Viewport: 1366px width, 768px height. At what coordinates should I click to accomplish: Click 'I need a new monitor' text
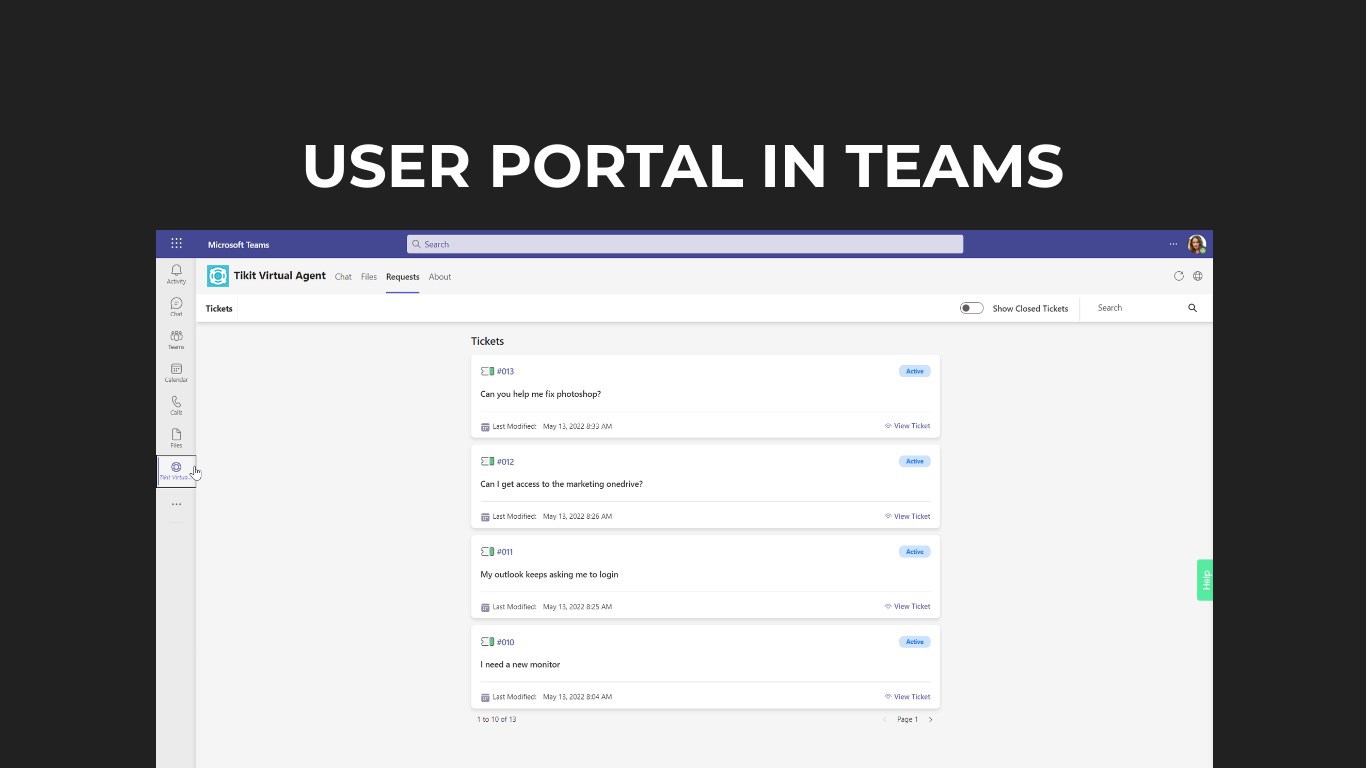(x=520, y=664)
